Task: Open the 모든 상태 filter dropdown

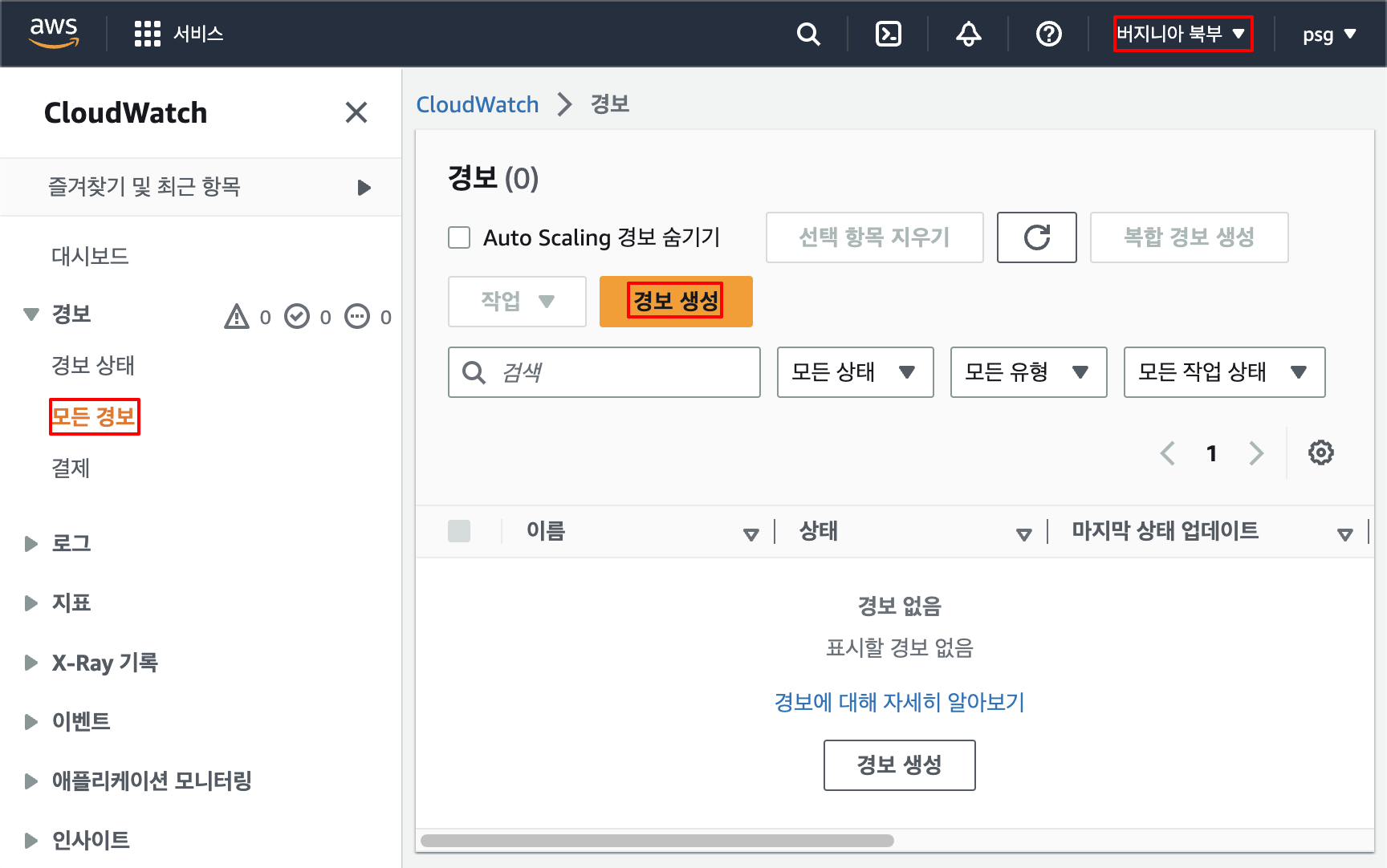Action: [856, 372]
